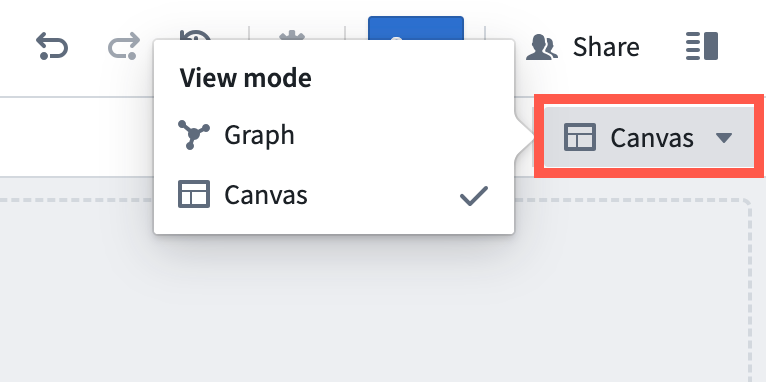Viewport: 766px width, 382px height.
Task: Select Graph view mode
Action: coord(334,134)
